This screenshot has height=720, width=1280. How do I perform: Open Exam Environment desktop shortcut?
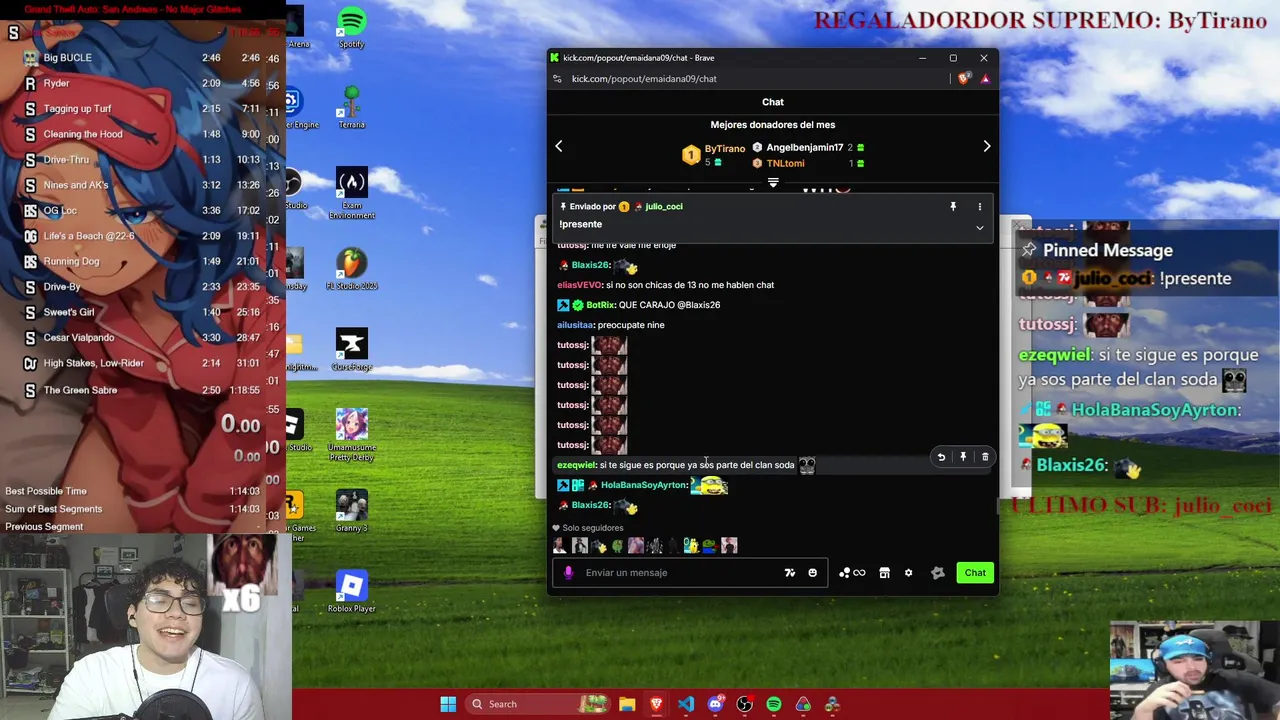(351, 193)
